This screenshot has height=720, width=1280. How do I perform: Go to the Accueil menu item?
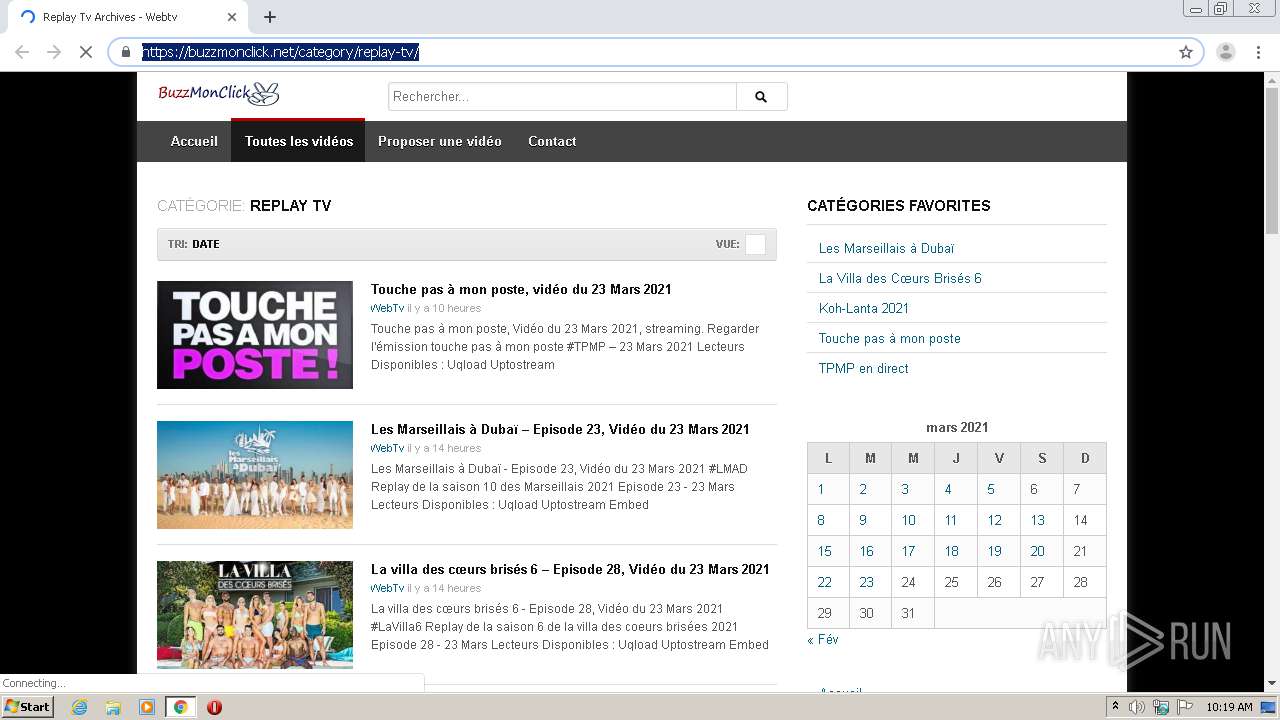point(194,141)
